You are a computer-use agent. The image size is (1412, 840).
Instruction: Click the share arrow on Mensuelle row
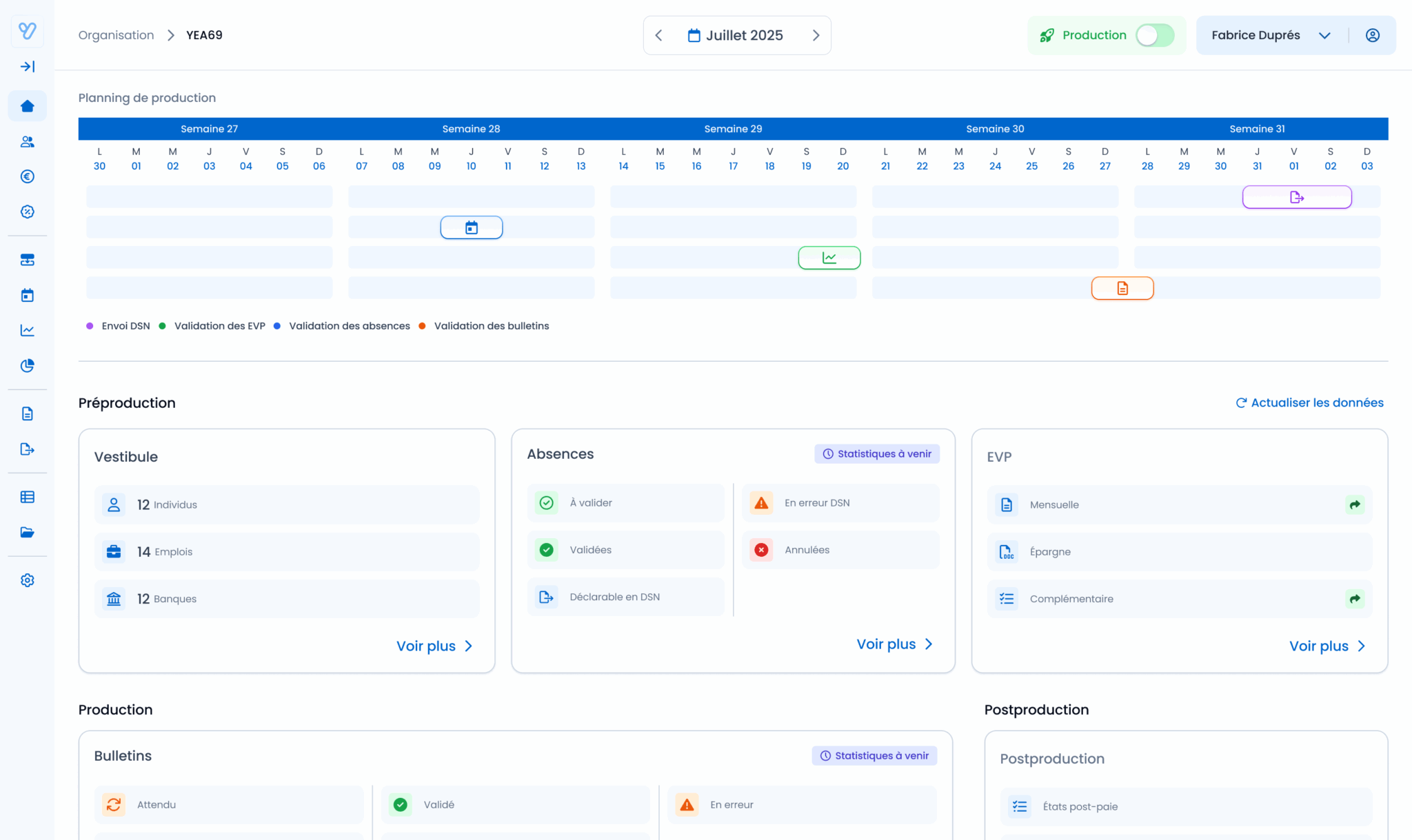[1355, 505]
